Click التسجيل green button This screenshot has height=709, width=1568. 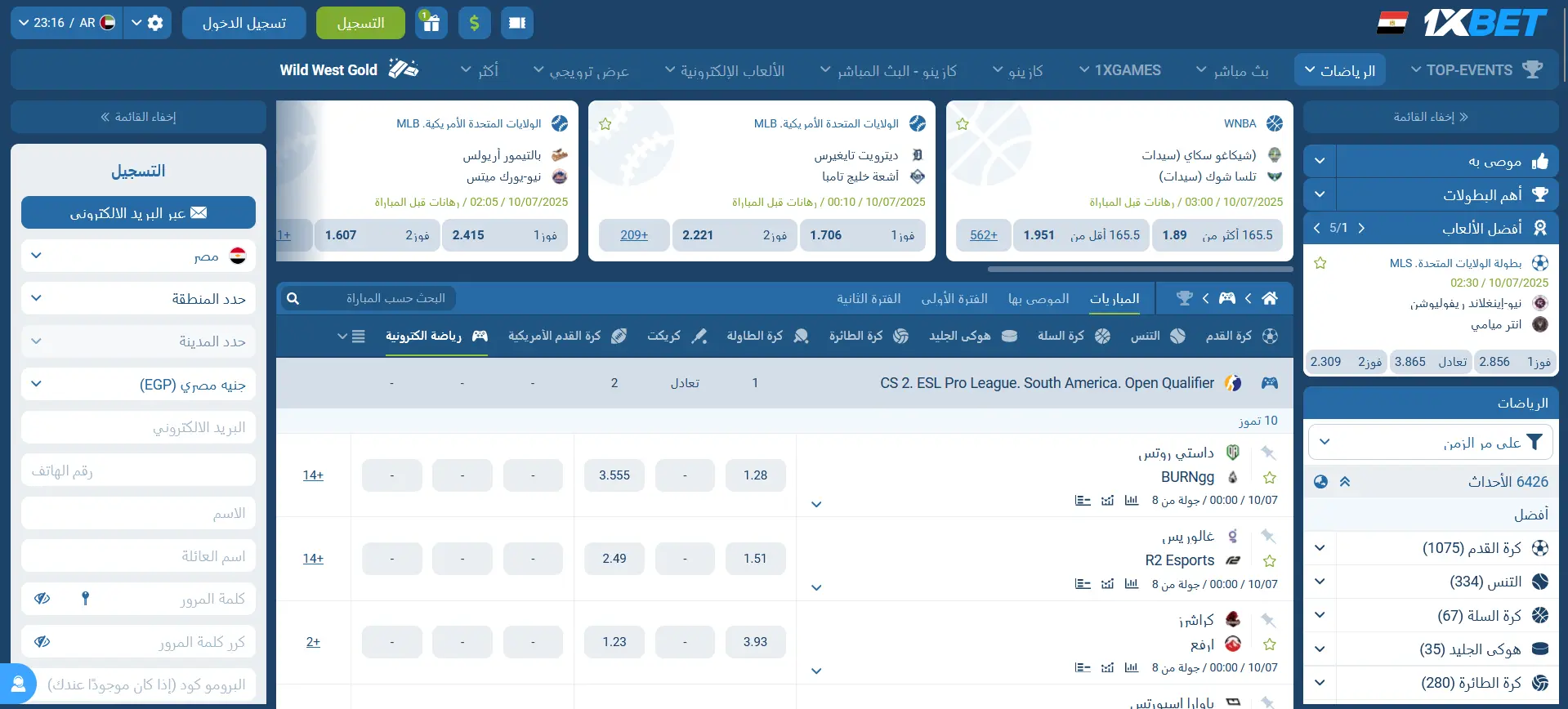pos(360,23)
